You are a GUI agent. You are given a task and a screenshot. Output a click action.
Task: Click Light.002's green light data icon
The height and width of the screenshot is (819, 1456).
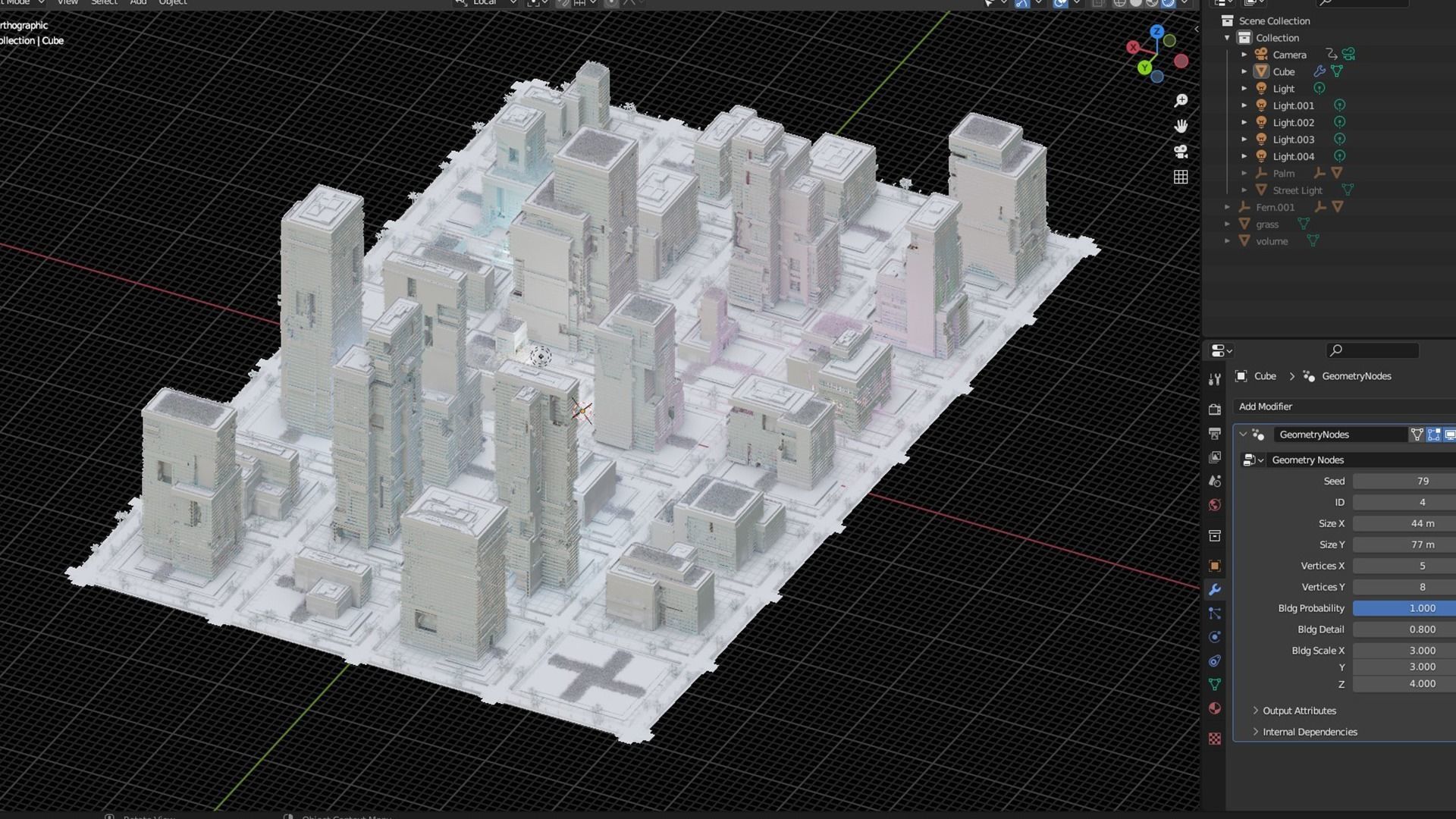(x=1340, y=122)
